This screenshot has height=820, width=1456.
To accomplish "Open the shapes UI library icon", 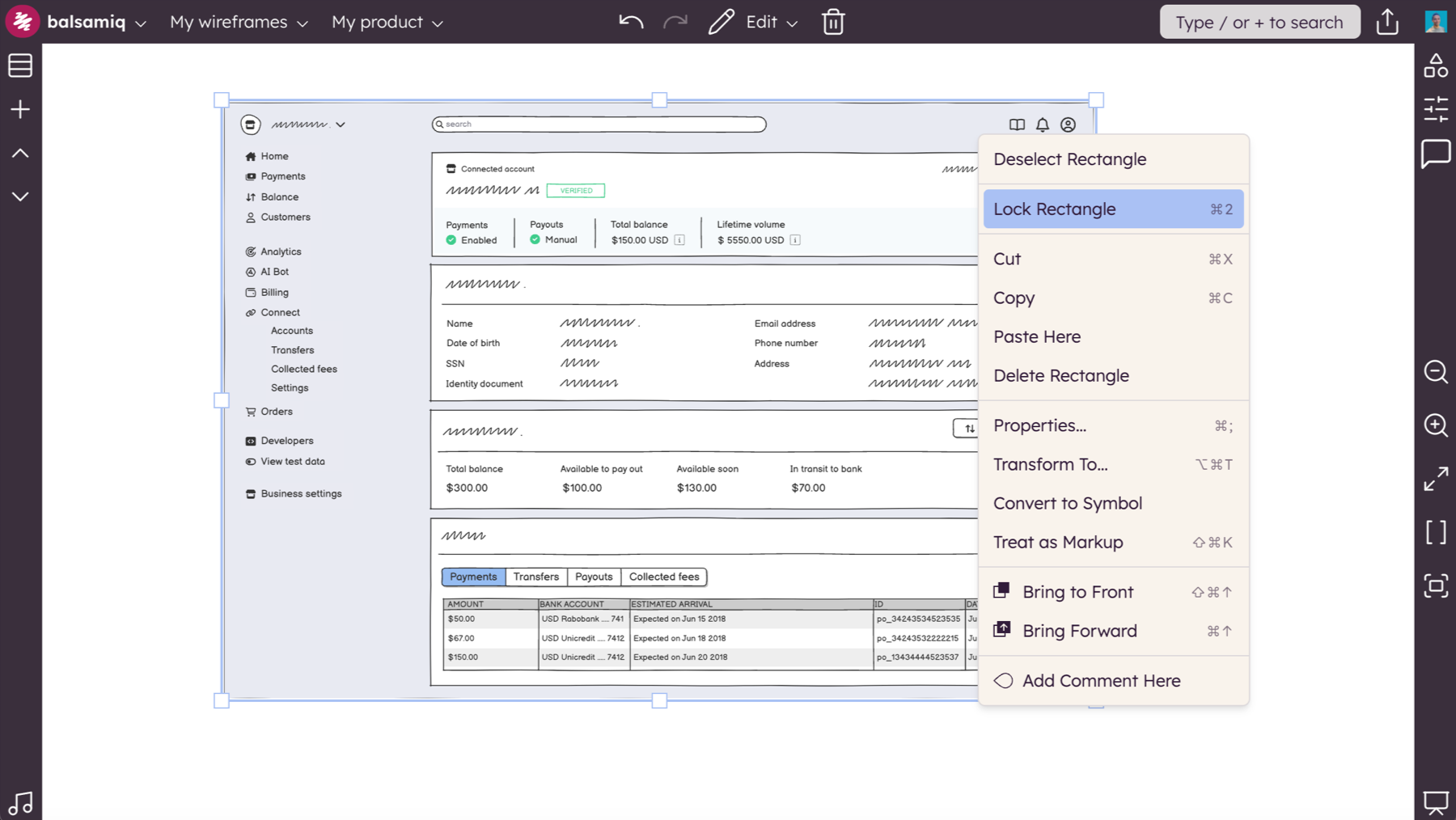I will (x=1436, y=66).
